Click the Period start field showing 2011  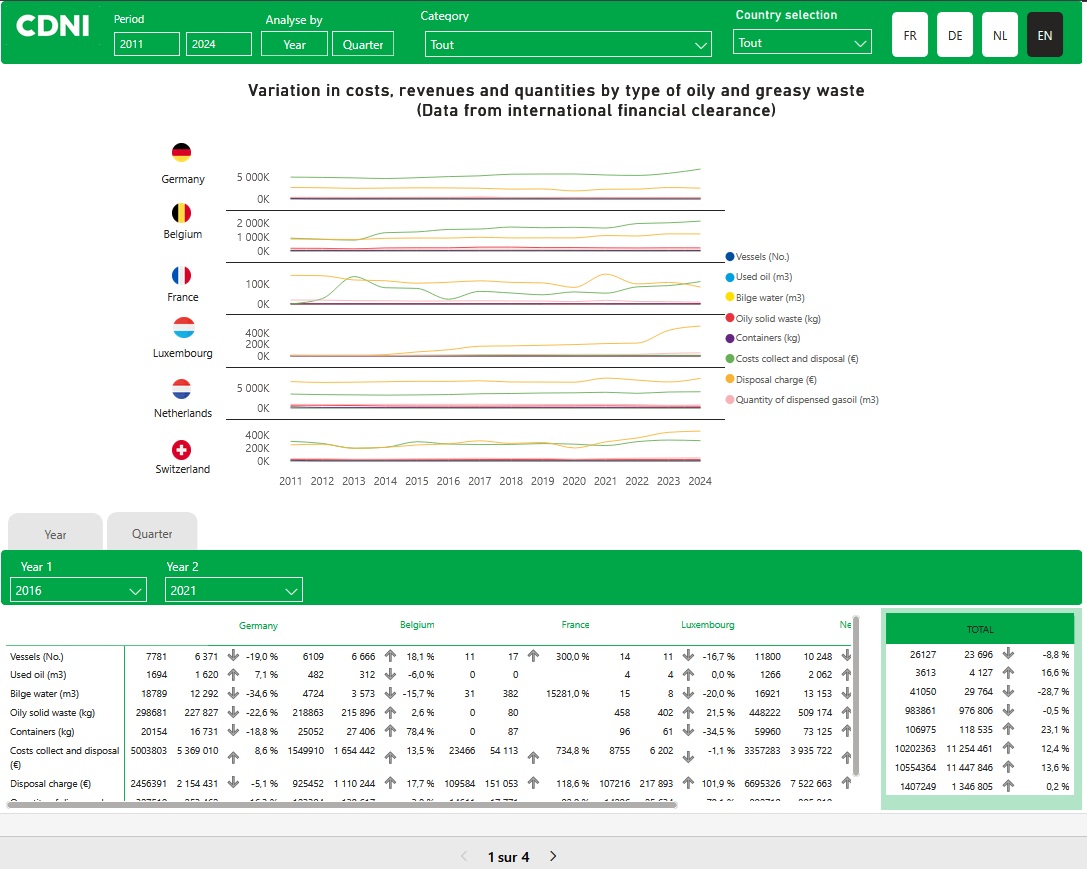coord(146,43)
